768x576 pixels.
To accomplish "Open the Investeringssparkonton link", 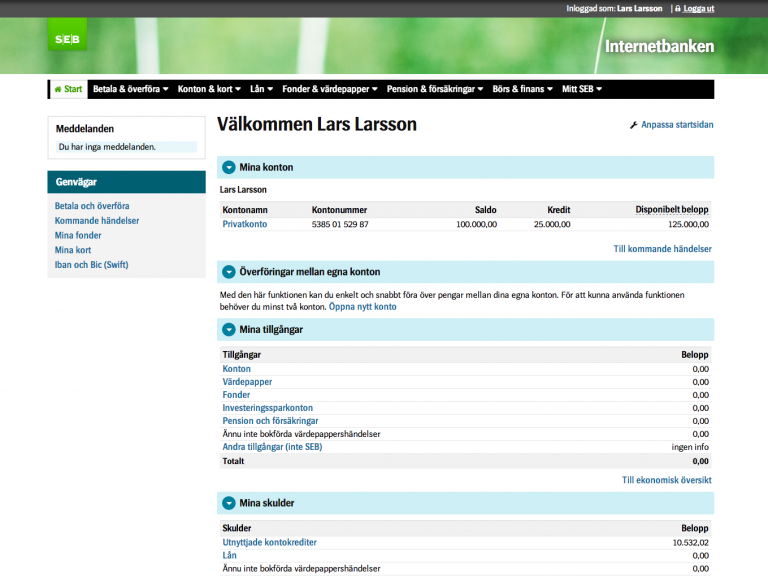I will (x=267, y=408).
